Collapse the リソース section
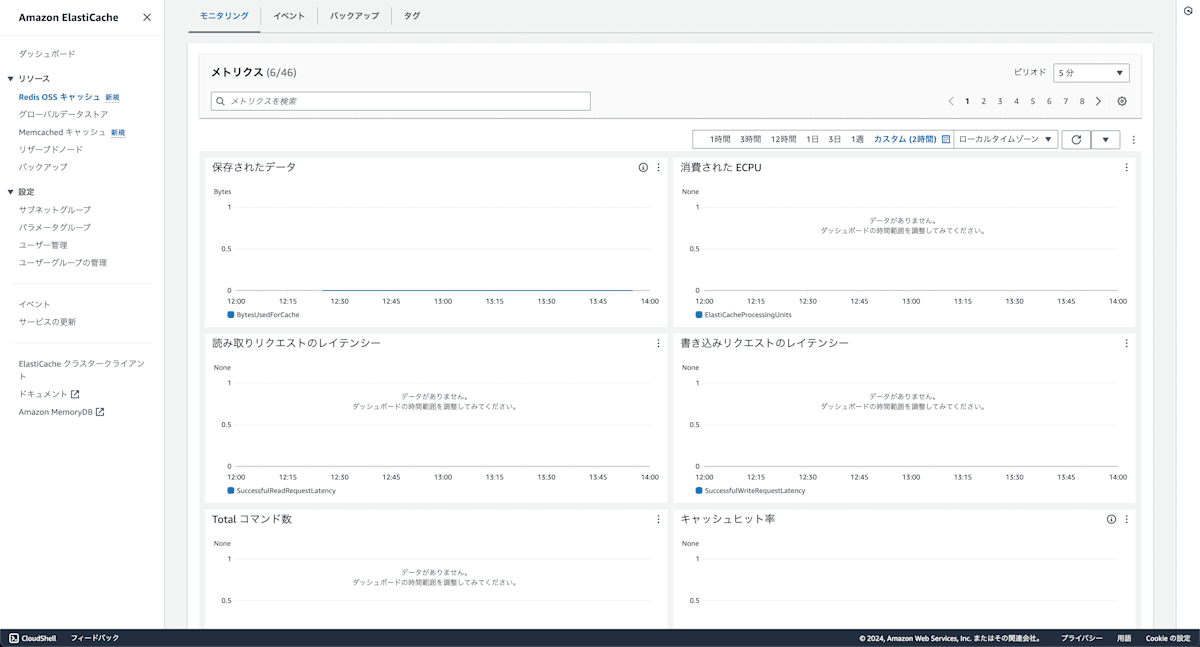Image resolution: width=1200 pixels, height=647 pixels. (11, 78)
